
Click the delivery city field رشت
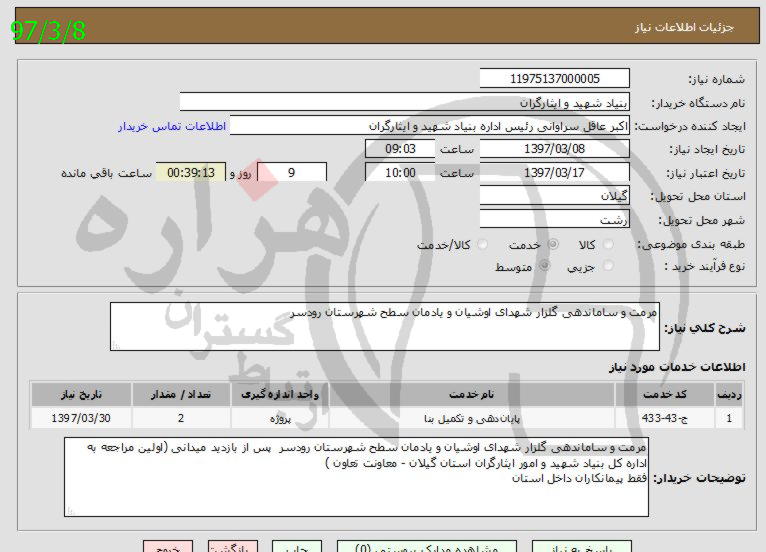(x=554, y=219)
